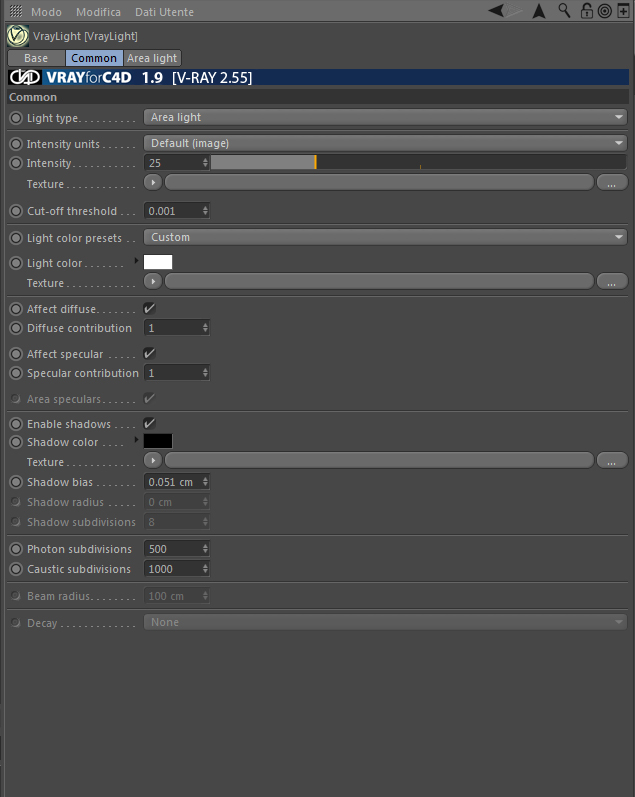Toggle keyframe dot for Diffuse contribution

16,328
